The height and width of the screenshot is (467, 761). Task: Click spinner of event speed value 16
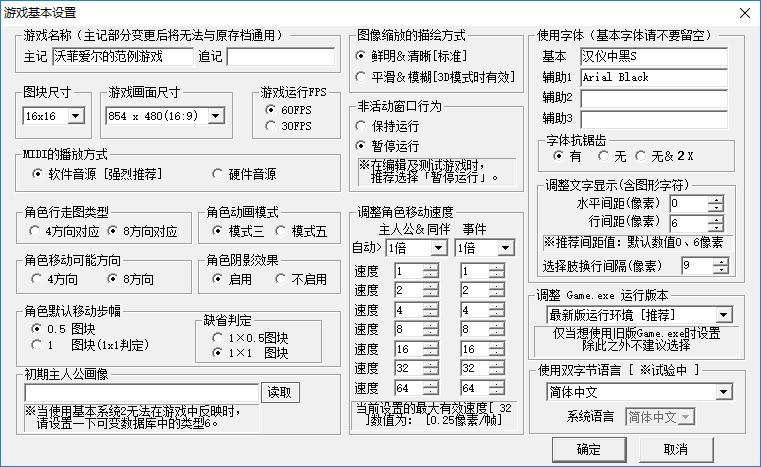coord(497,349)
